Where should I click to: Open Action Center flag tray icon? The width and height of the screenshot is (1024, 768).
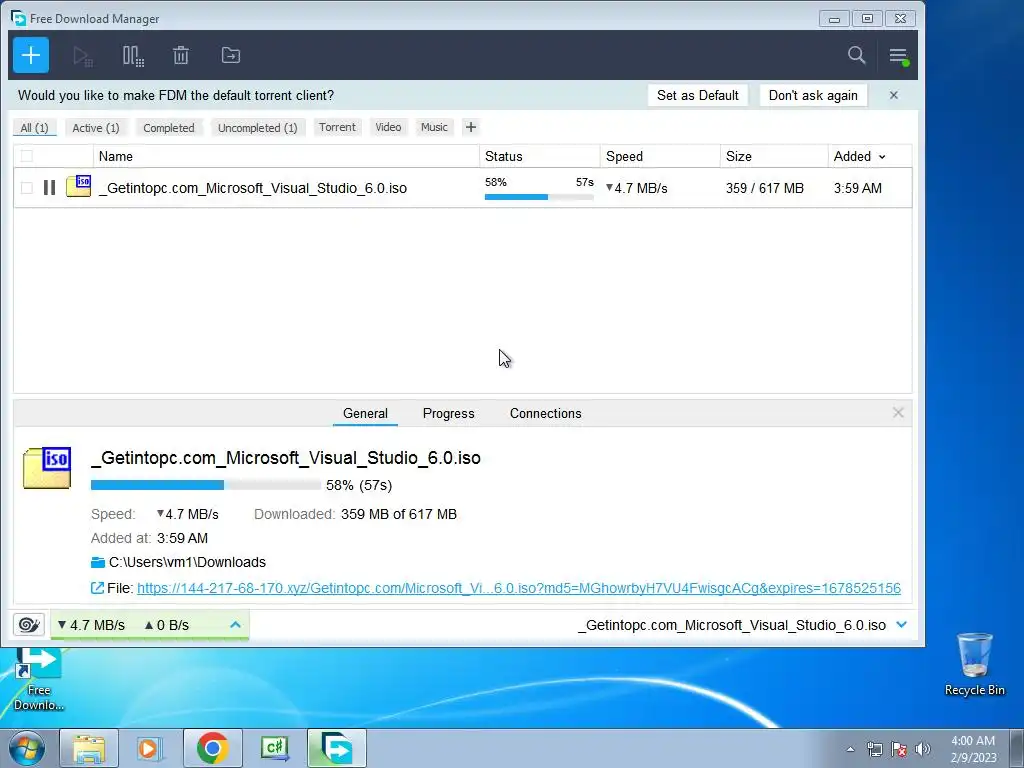tap(899, 749)
